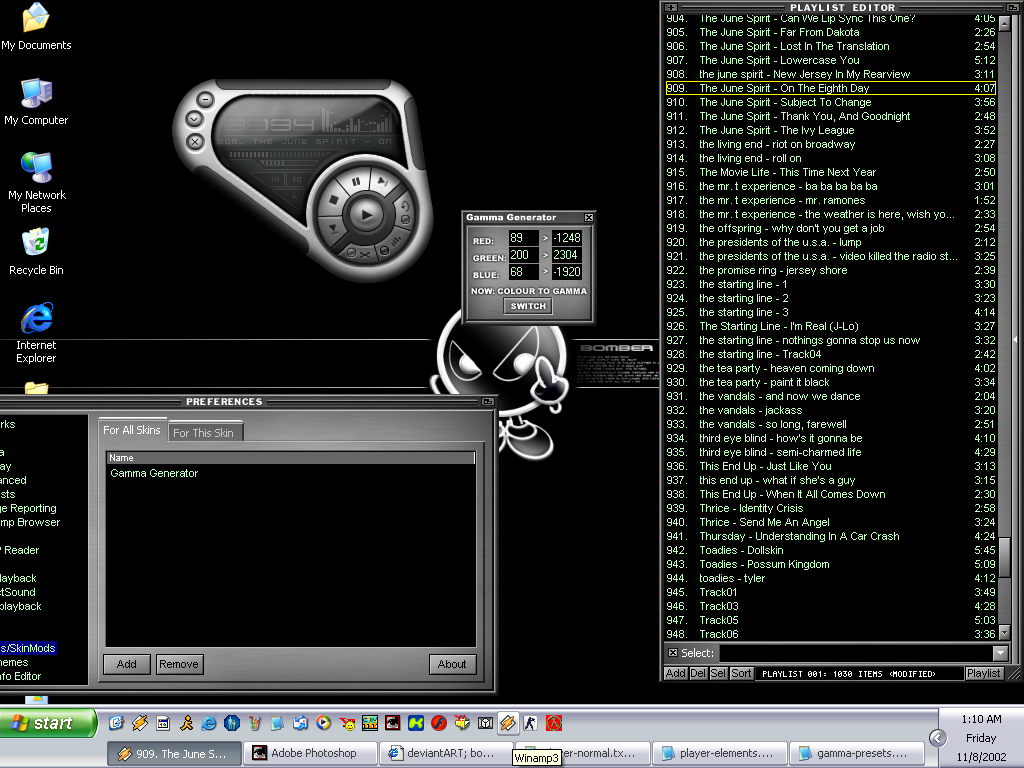This screenshot has width=1024, height=768.
Task: Open the My Computer desktop icon
Action: [37, 102]
